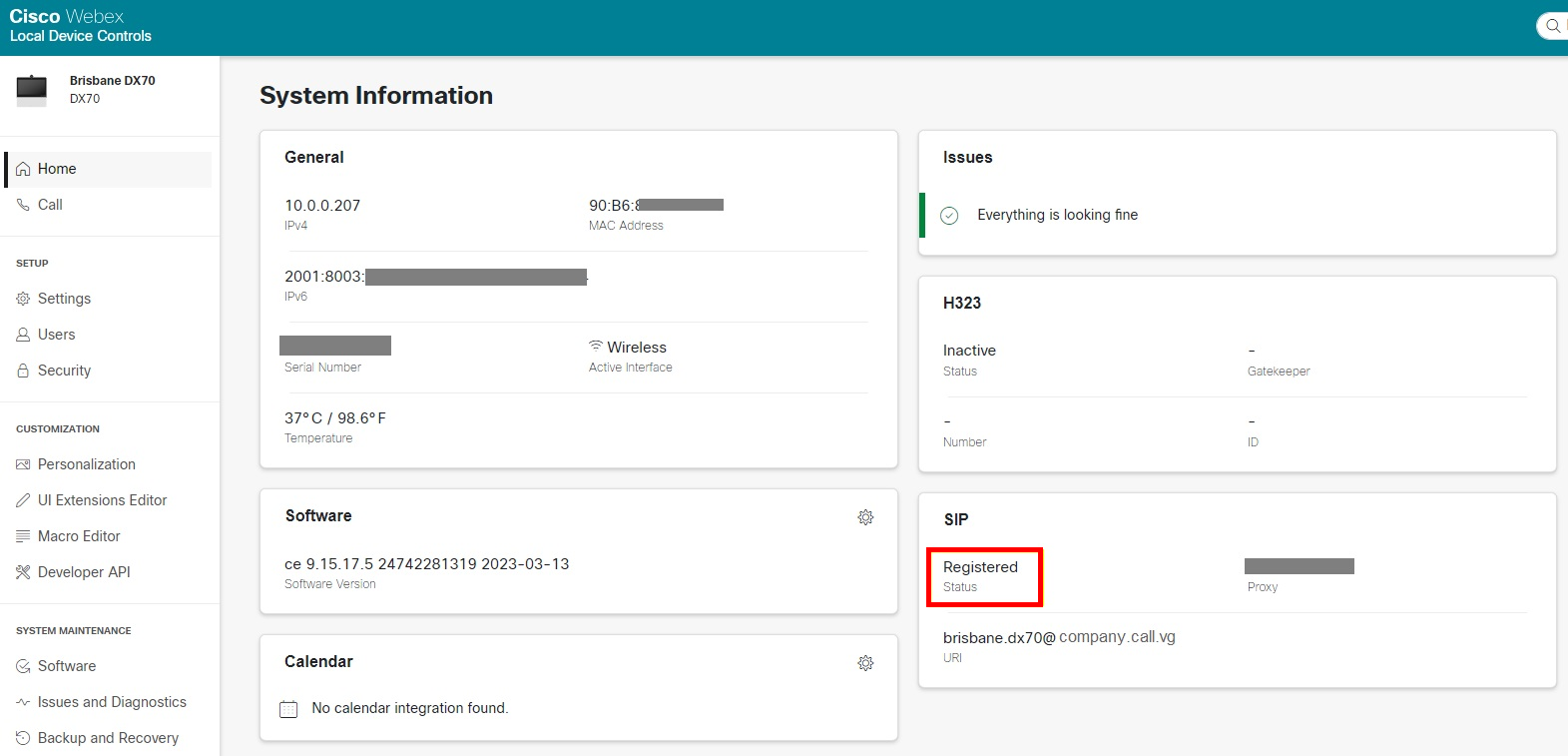The width and height of the screenshot is (1568, 756).
Task: Click the Wi-Fi icon beside Wireless
Action: 596,346
